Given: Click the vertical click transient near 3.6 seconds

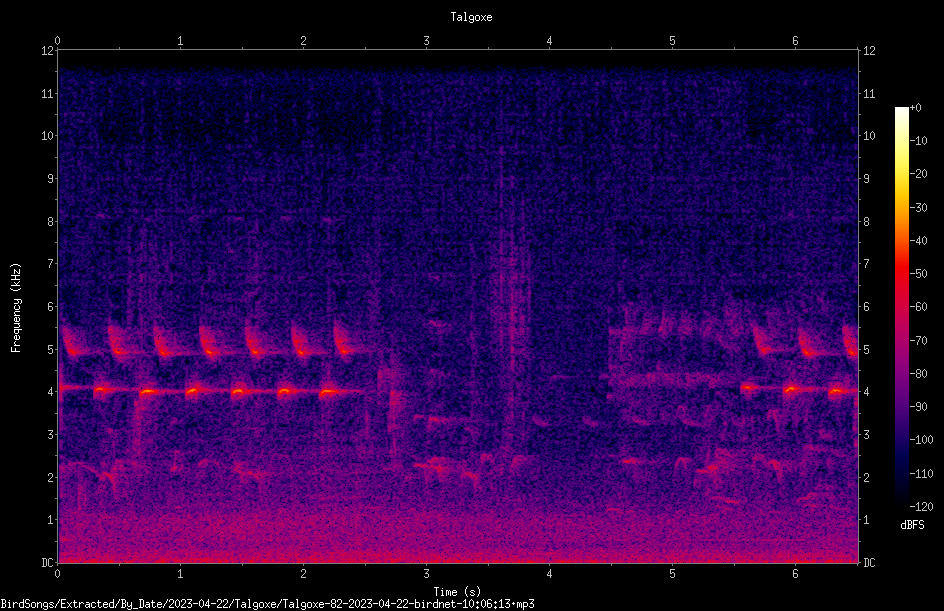Looking at the screenshot, I should 501,301.
